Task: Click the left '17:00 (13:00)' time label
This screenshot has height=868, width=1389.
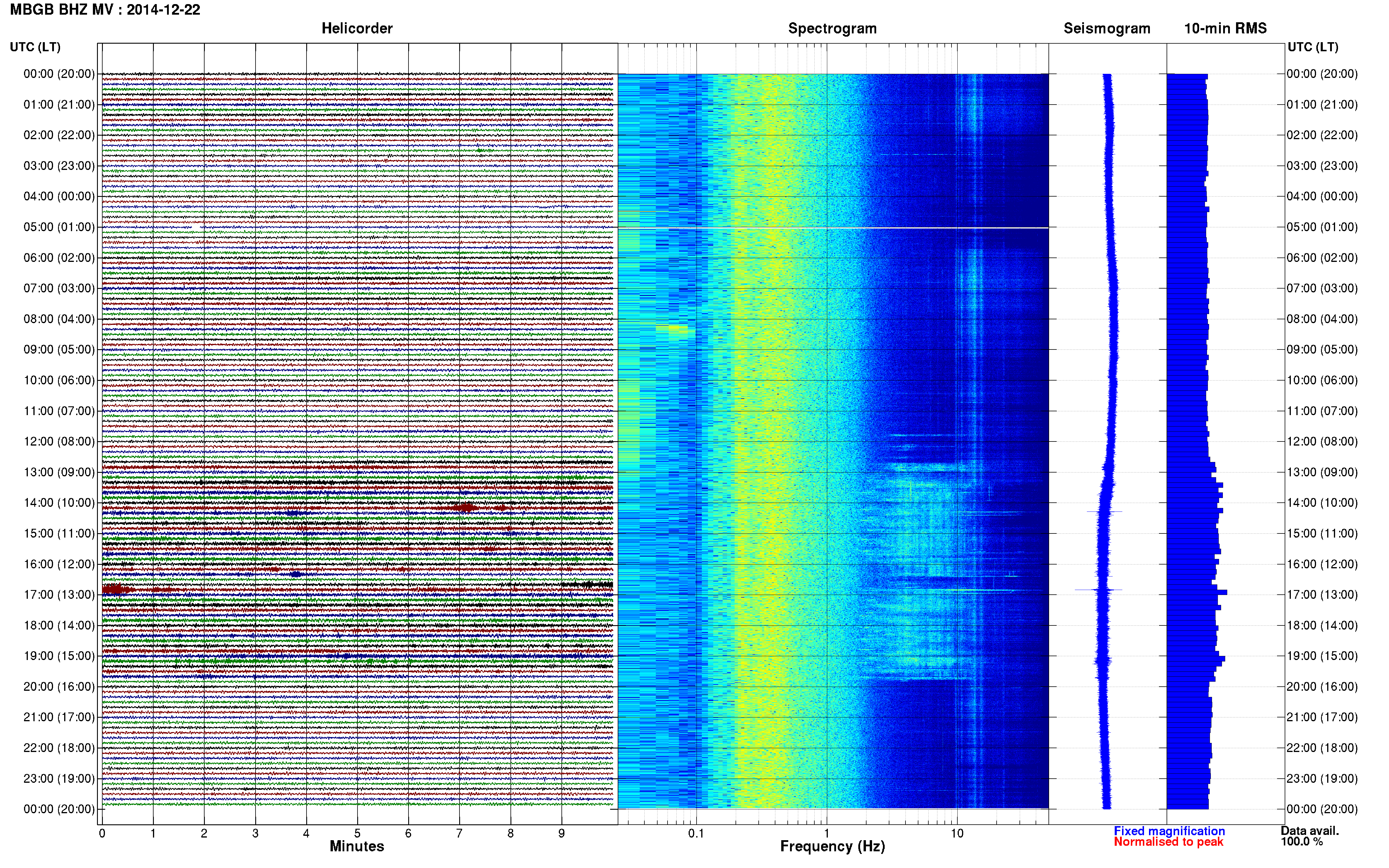Action: pos(59,595)
